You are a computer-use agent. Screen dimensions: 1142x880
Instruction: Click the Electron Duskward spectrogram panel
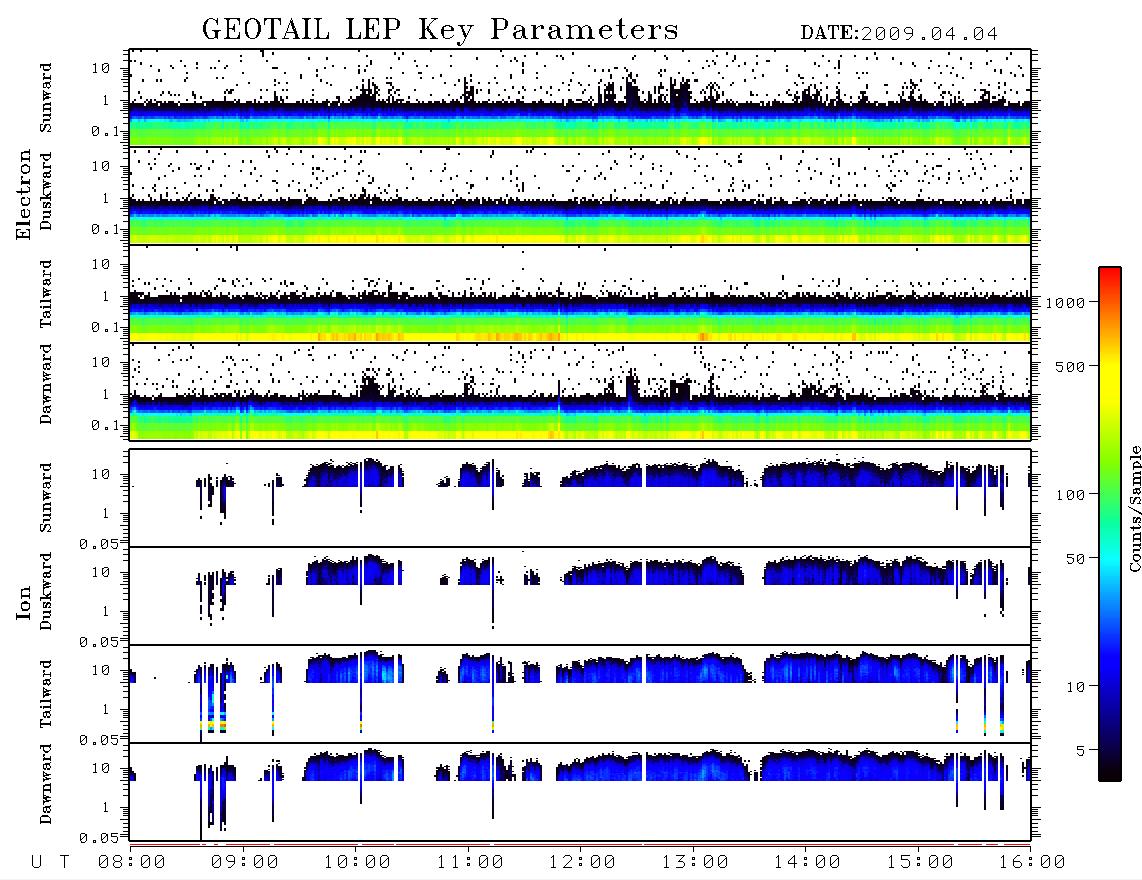click(x=580, y=195)
